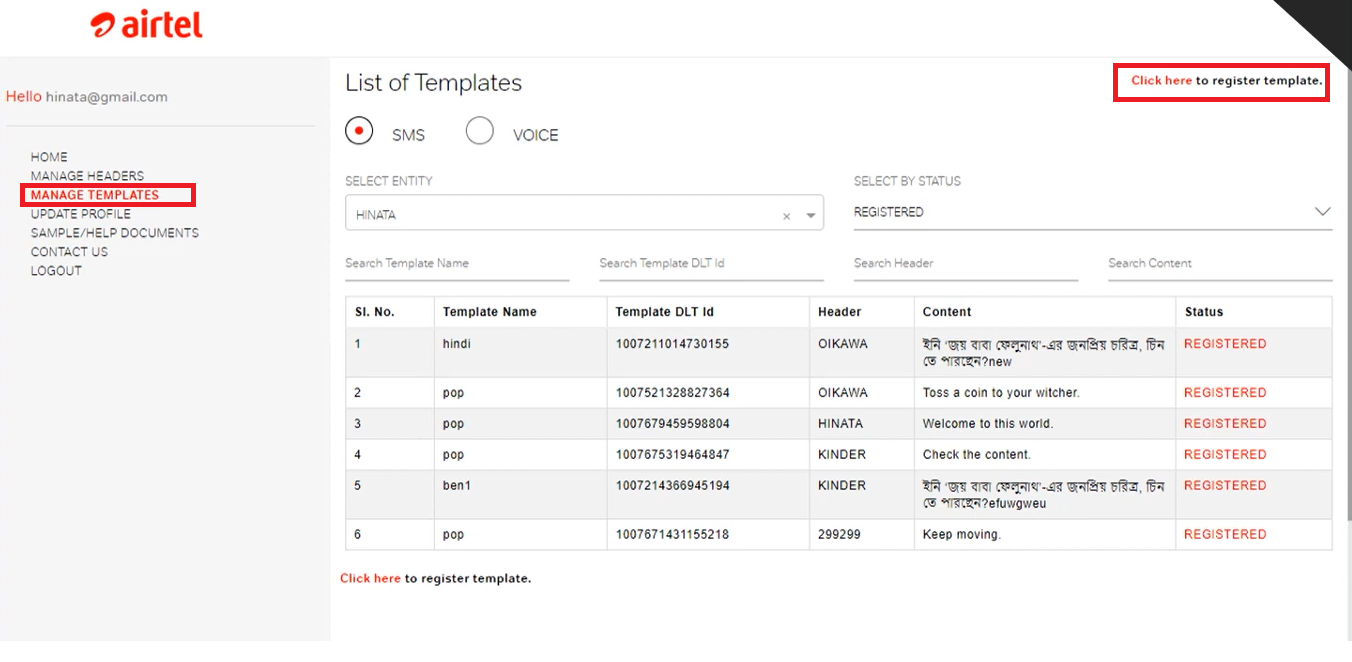Clear the HINATA entity selection
Image resolution: width=1352 pixels, height=662 pixels.
786,216
